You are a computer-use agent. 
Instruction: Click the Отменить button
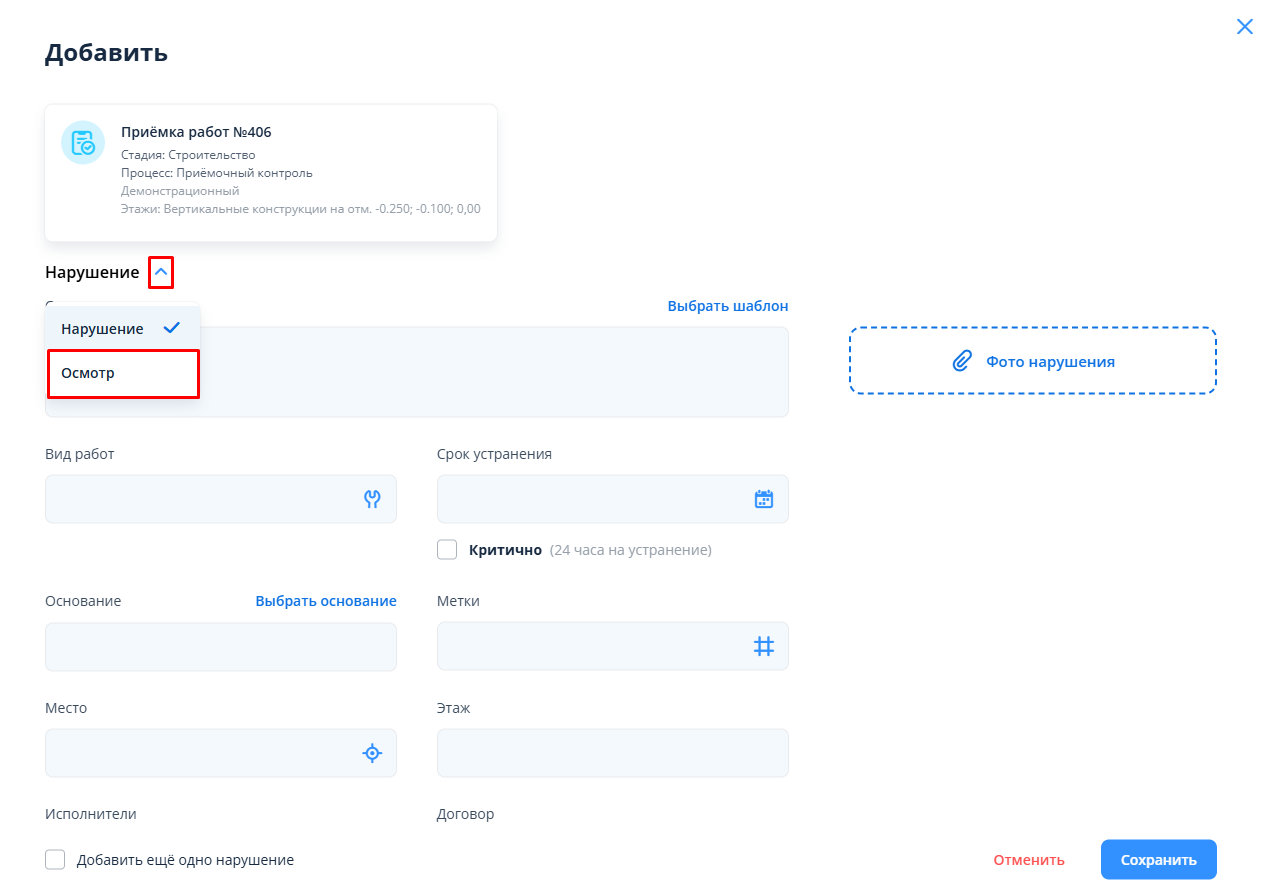[1028, 860]
